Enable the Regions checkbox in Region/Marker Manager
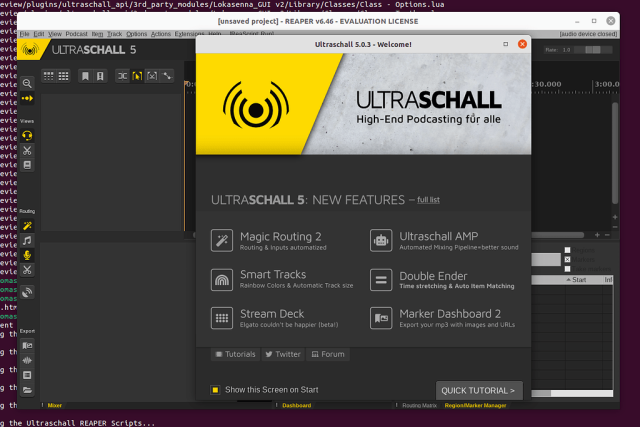Screen dimensions: 640x427 click(x=567, y=250)
